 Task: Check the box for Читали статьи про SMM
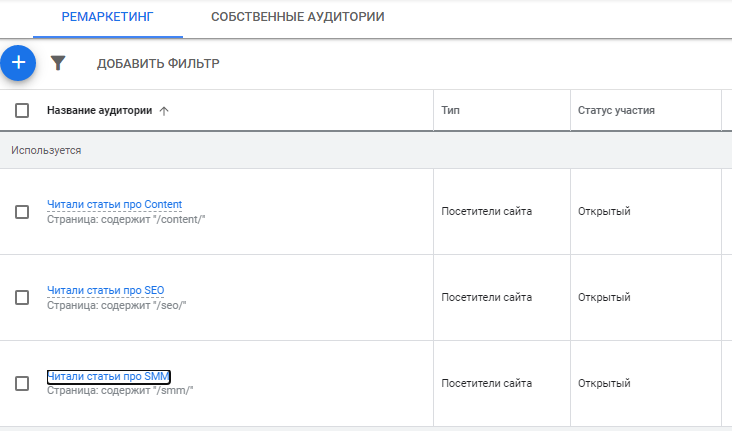pyautogui.click(x=22, y=383)
